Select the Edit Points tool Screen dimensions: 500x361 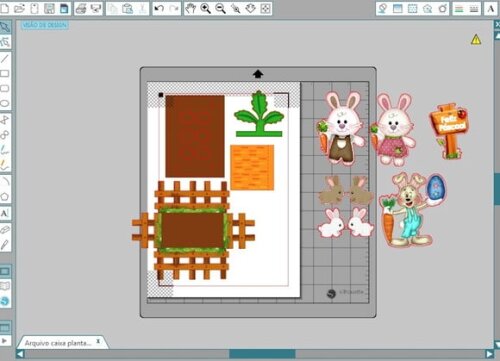[5, 42]
